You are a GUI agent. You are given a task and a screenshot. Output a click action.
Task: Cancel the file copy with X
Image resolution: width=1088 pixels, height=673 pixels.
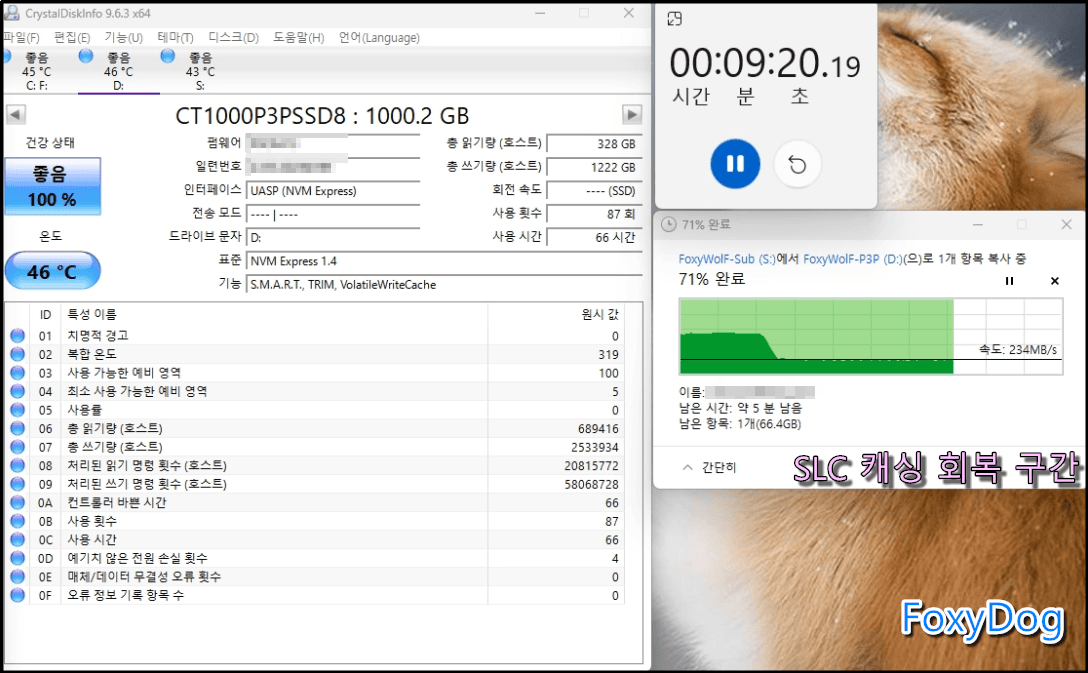1055,281
